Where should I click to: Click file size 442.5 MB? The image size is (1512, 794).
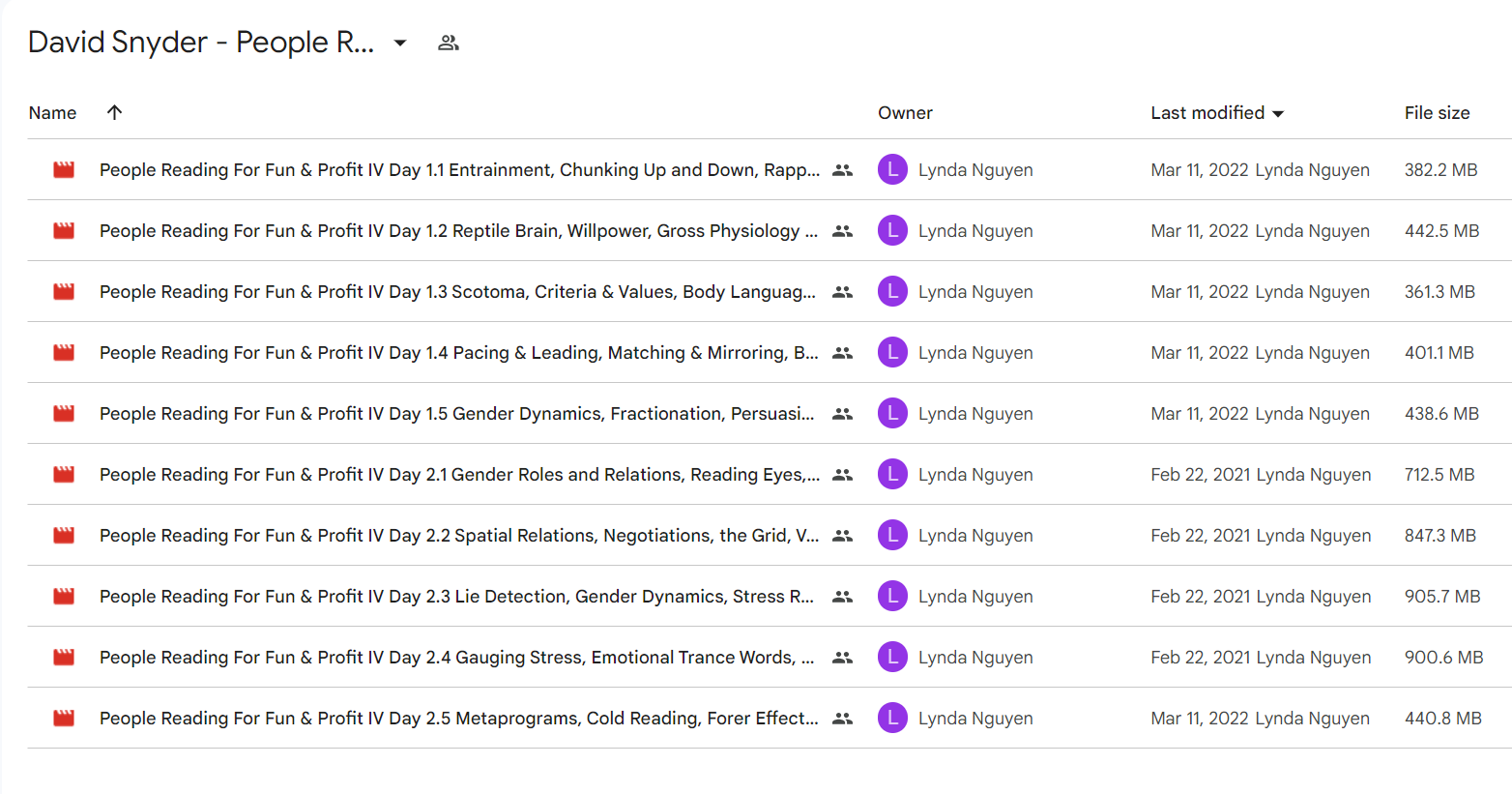[x=1441, y=231]
